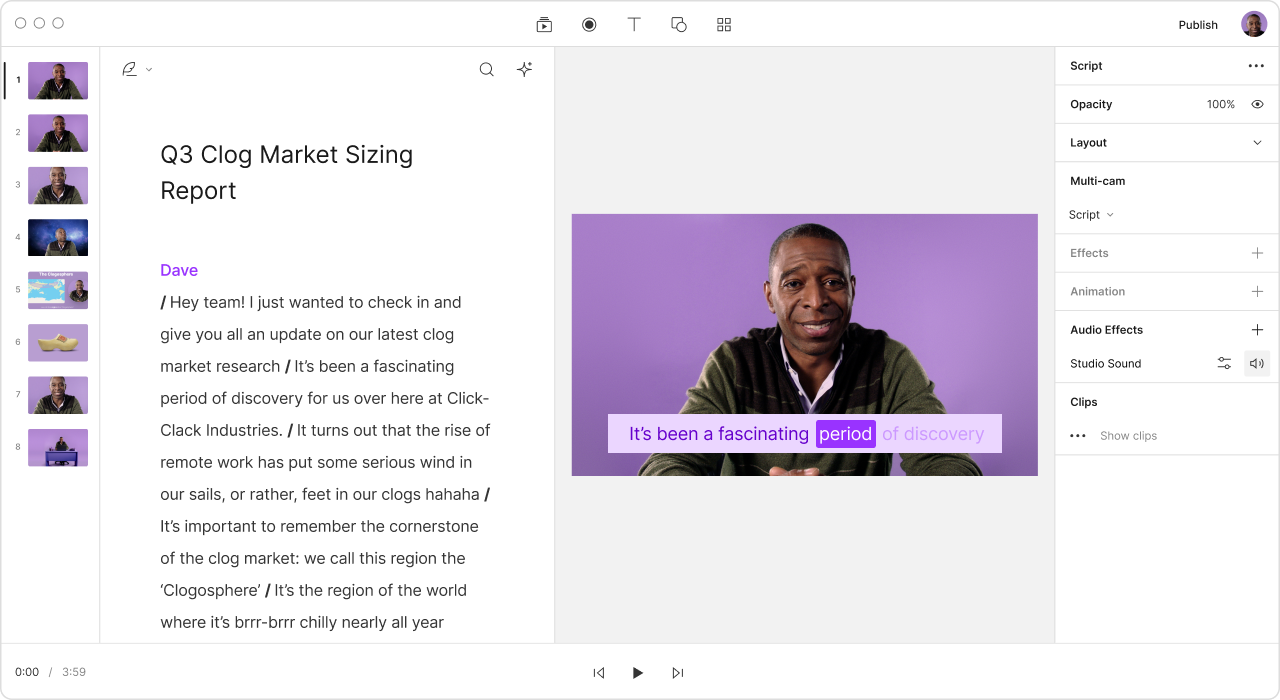The width and height of the screenshot is (1280, 700).
Task: Expand the Layout section chevron
Action: click(1257, 143)
